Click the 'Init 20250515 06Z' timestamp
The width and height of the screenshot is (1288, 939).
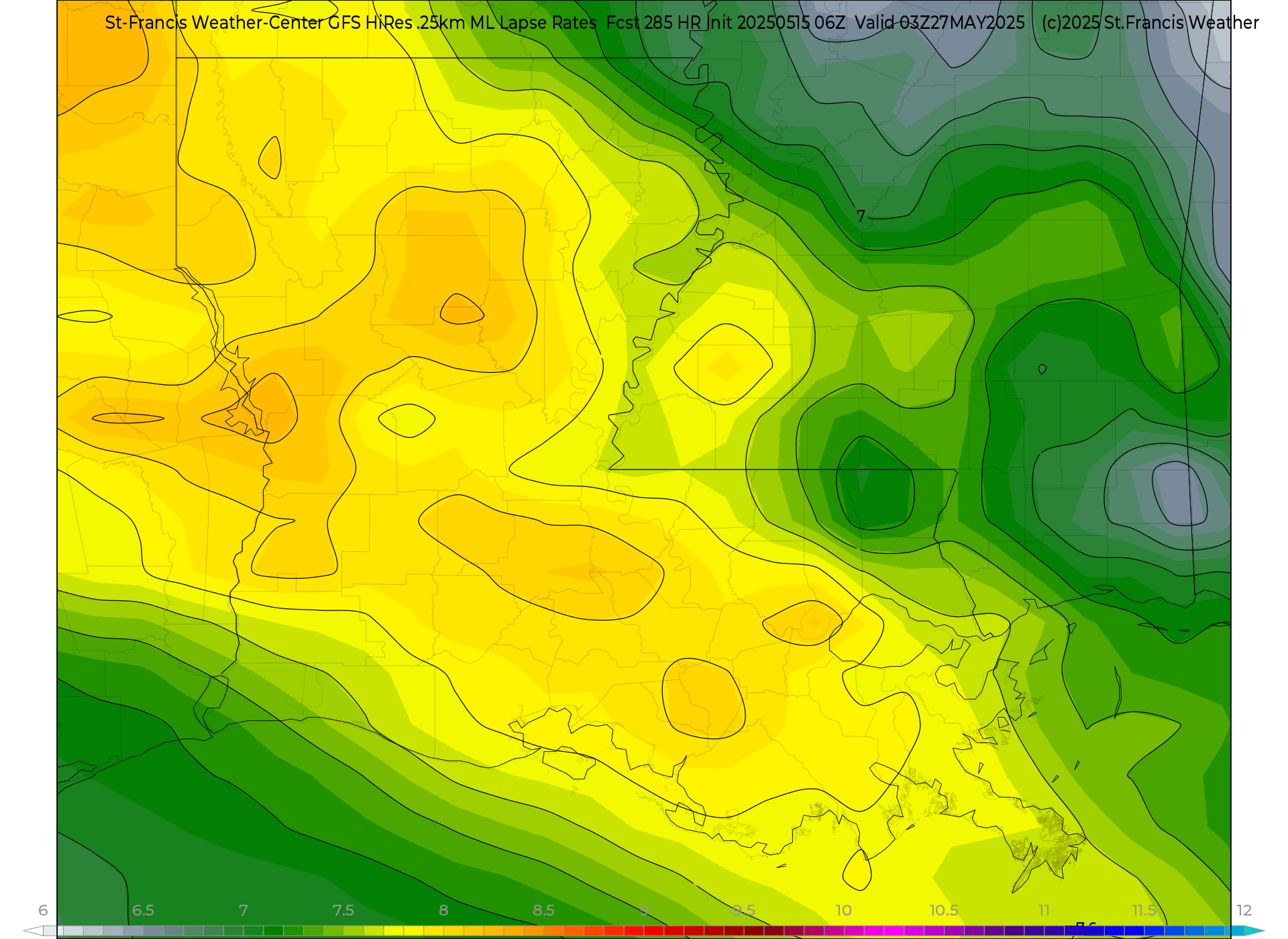coord(776,23)
